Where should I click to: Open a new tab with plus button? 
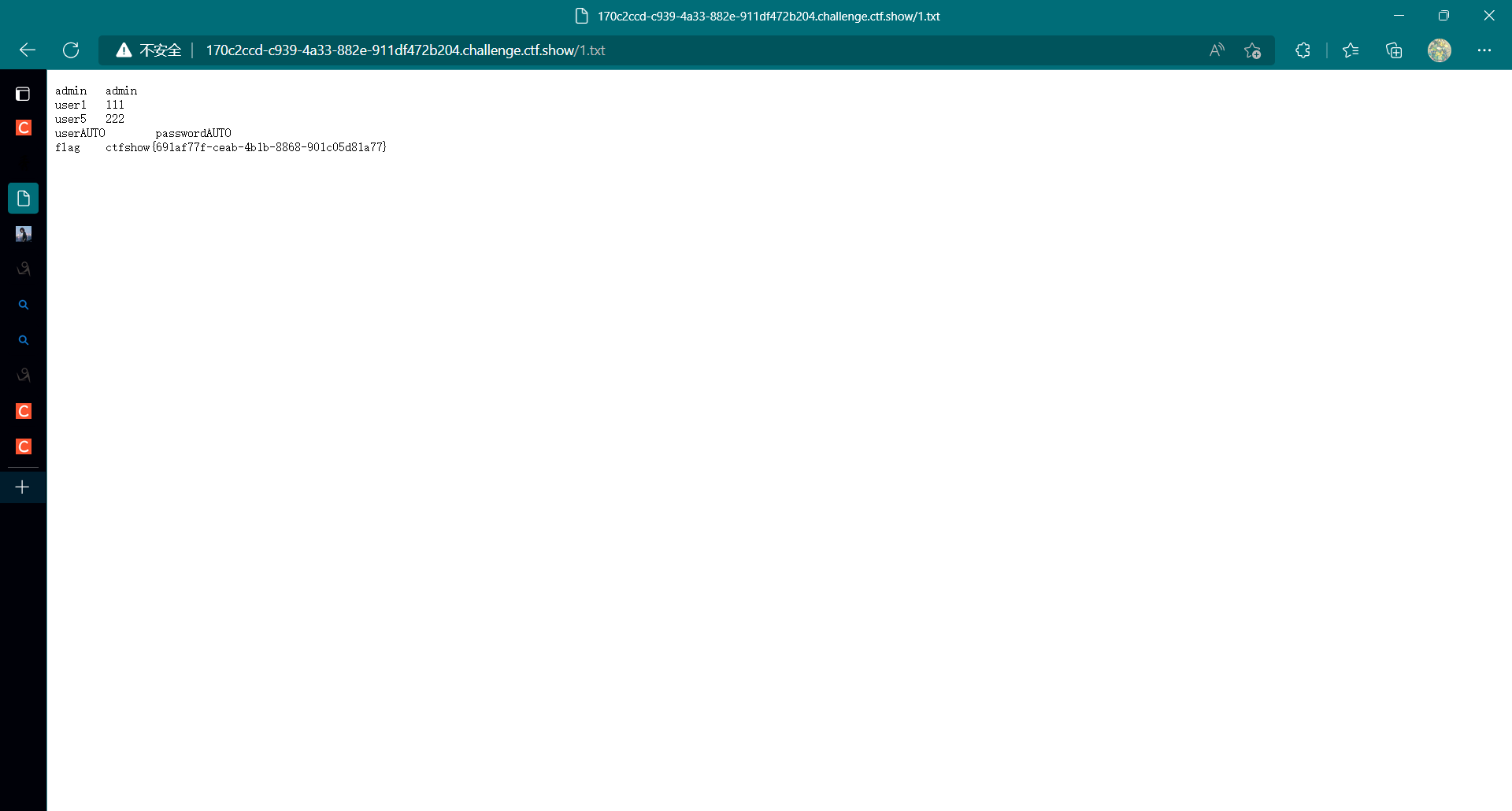23,487
